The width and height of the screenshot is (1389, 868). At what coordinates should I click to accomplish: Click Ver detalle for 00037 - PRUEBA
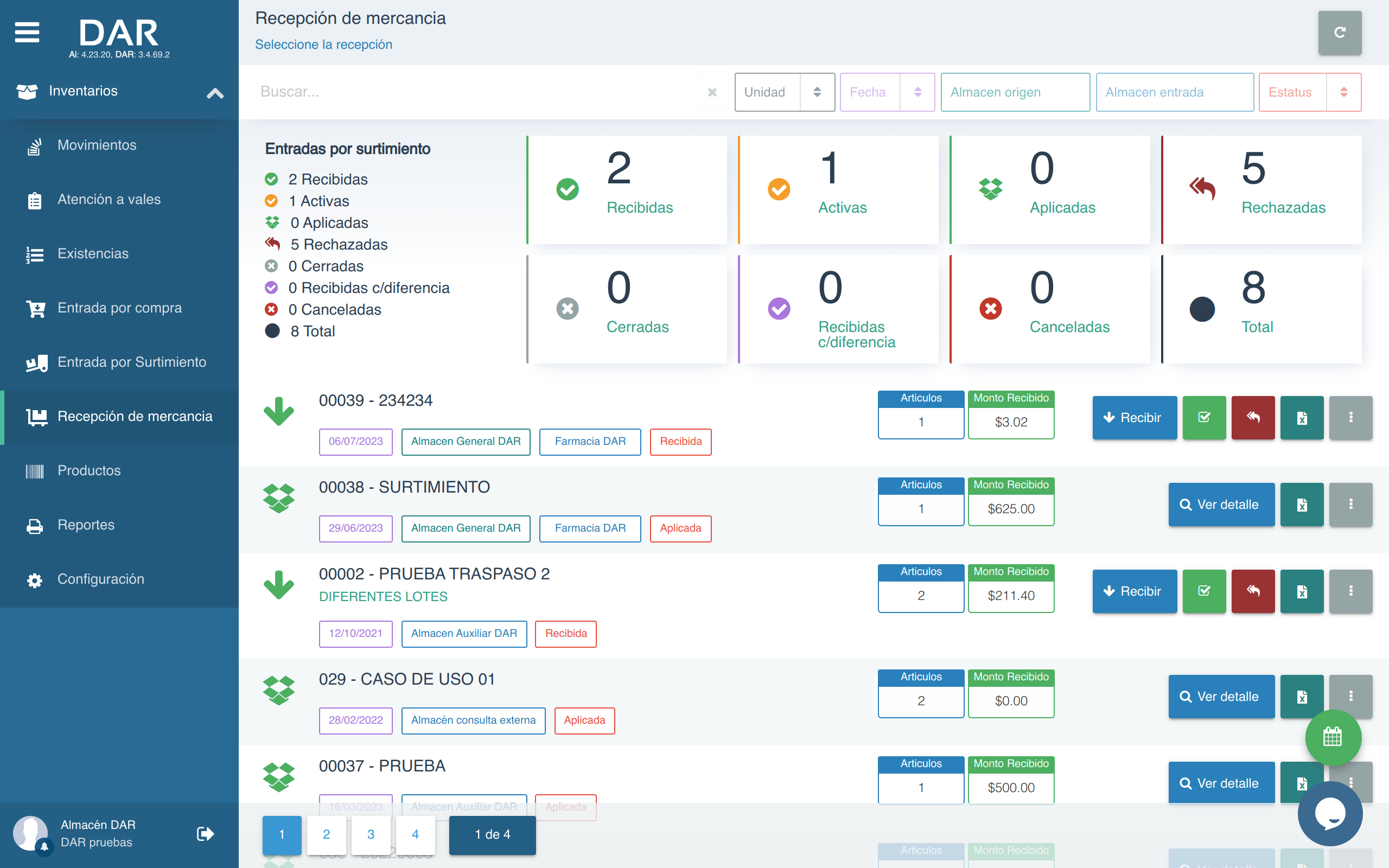click(x=1221, y=782)
